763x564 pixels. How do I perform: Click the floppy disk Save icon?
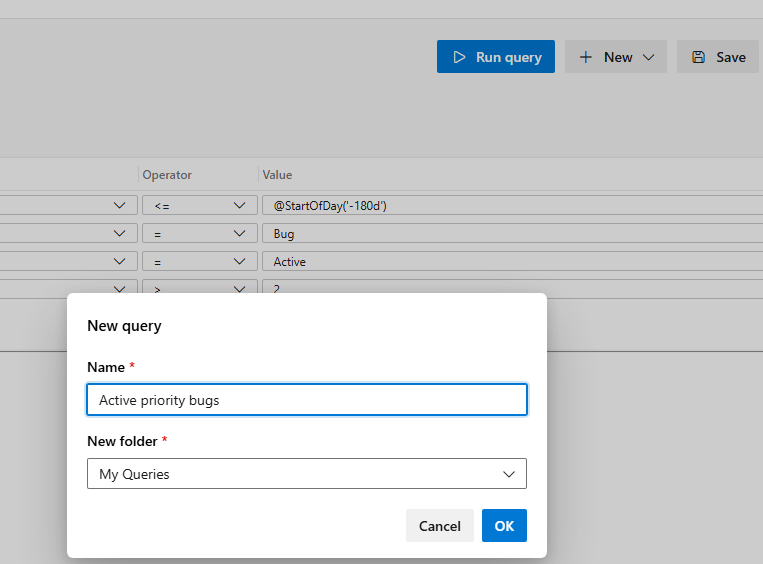(699, 57)
